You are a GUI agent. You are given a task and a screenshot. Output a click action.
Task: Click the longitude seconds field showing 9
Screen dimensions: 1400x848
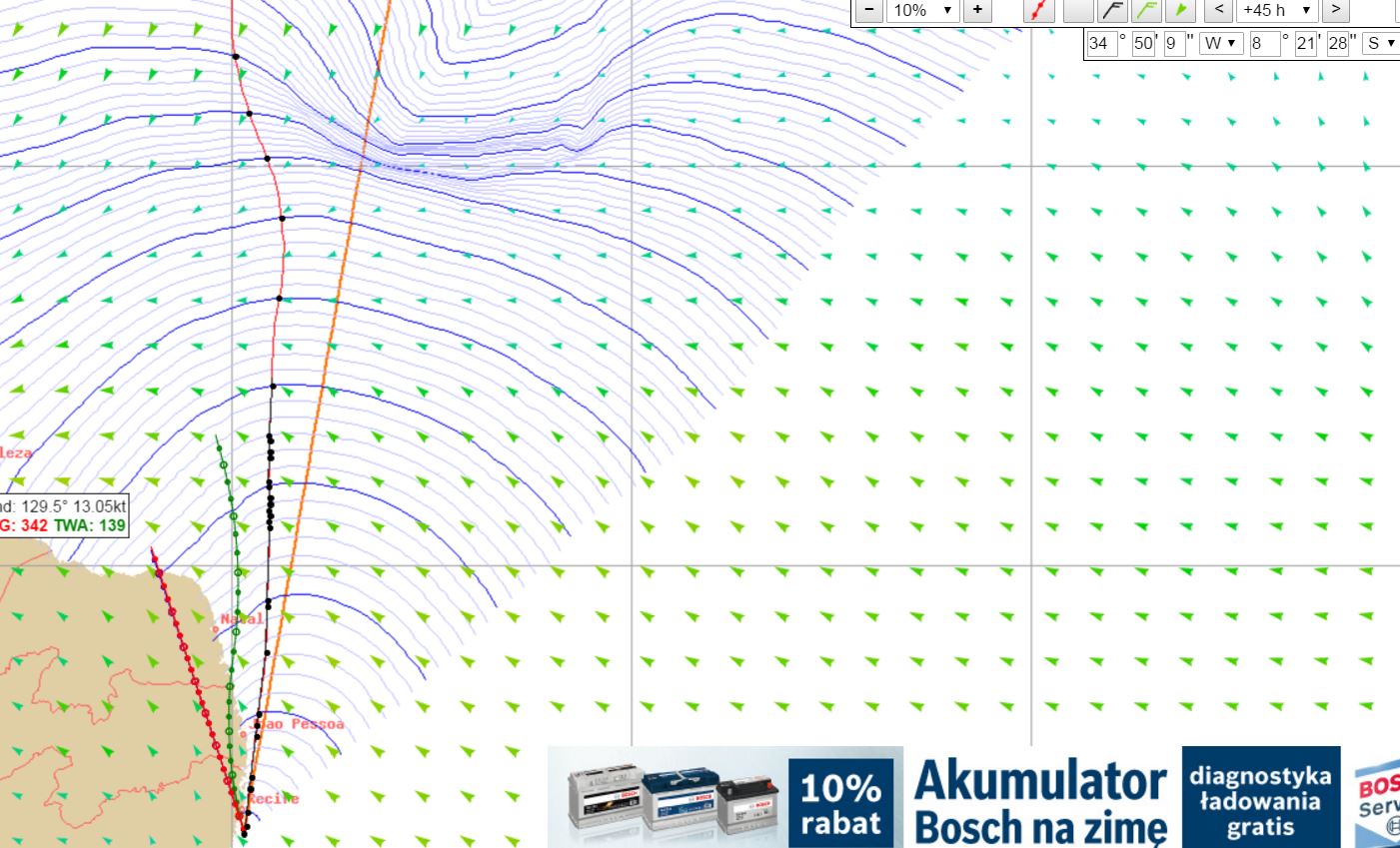click(x=1174, y=43)
